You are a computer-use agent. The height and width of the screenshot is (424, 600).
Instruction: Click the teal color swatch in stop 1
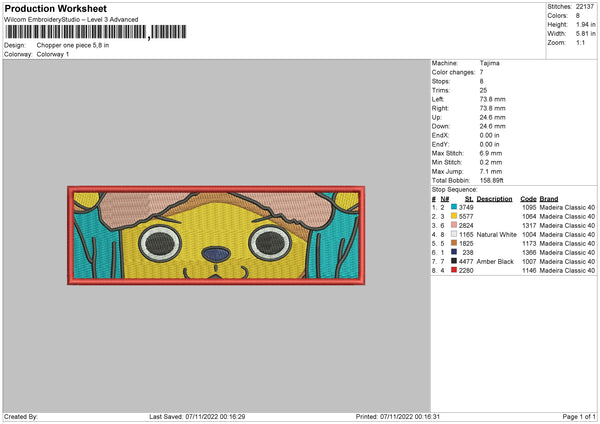454,207
